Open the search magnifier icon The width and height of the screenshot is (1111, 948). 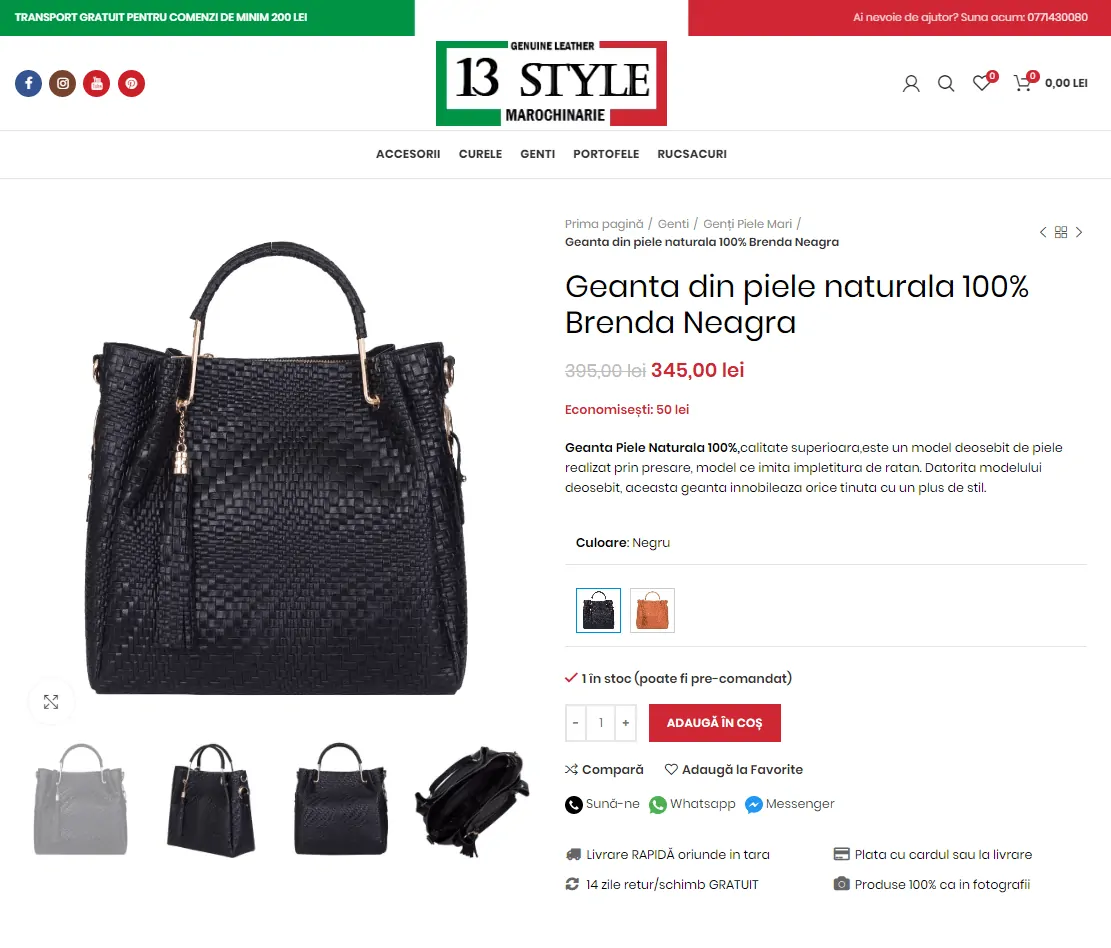coord(946,84)
